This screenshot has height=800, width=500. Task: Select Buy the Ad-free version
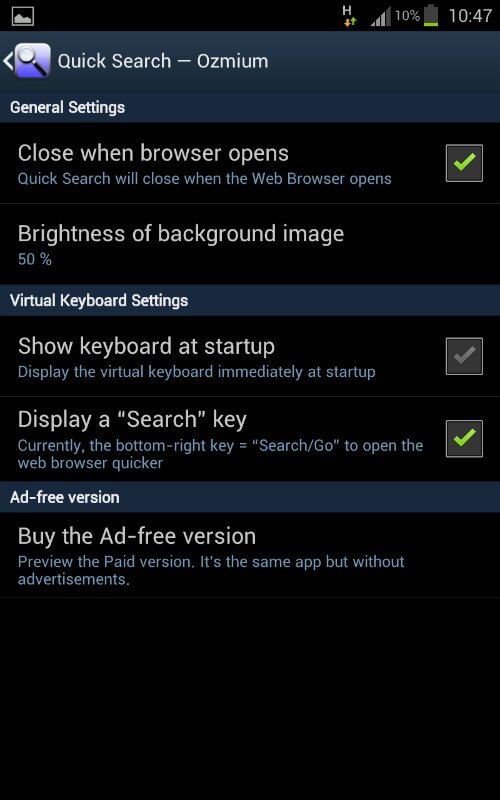click(250, 555)
